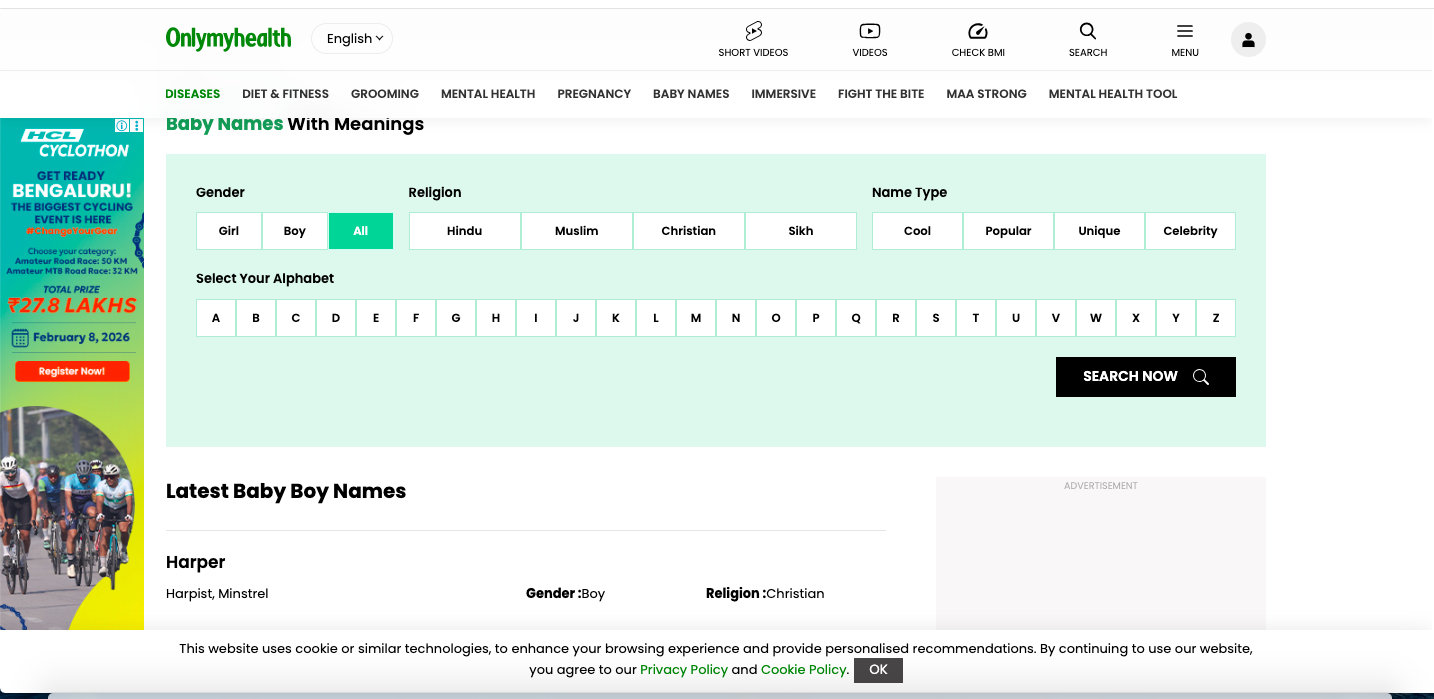Toggle the All gender filter
Image resolution: width=1434 pixels, height=699 pixels.
(x=360, y=231)
